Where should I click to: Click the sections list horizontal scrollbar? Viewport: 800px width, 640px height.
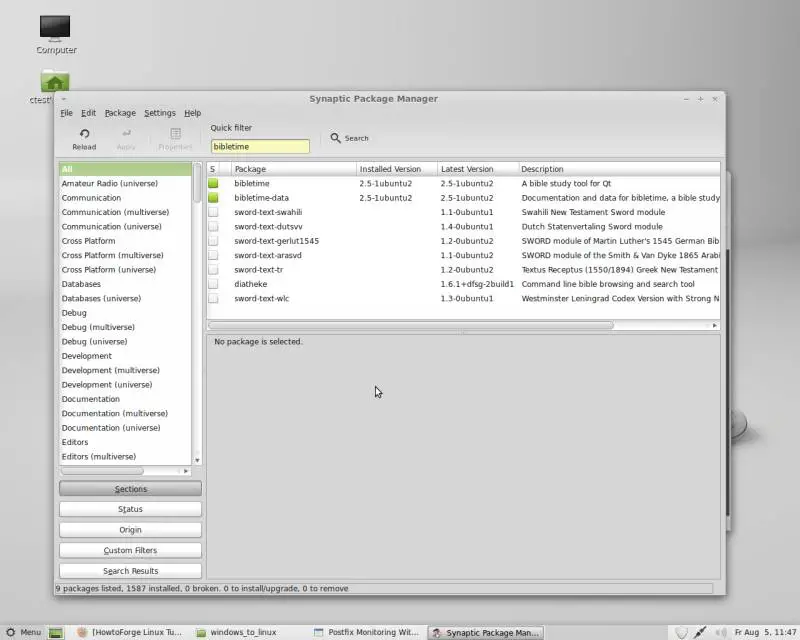(x=102, y=471)
